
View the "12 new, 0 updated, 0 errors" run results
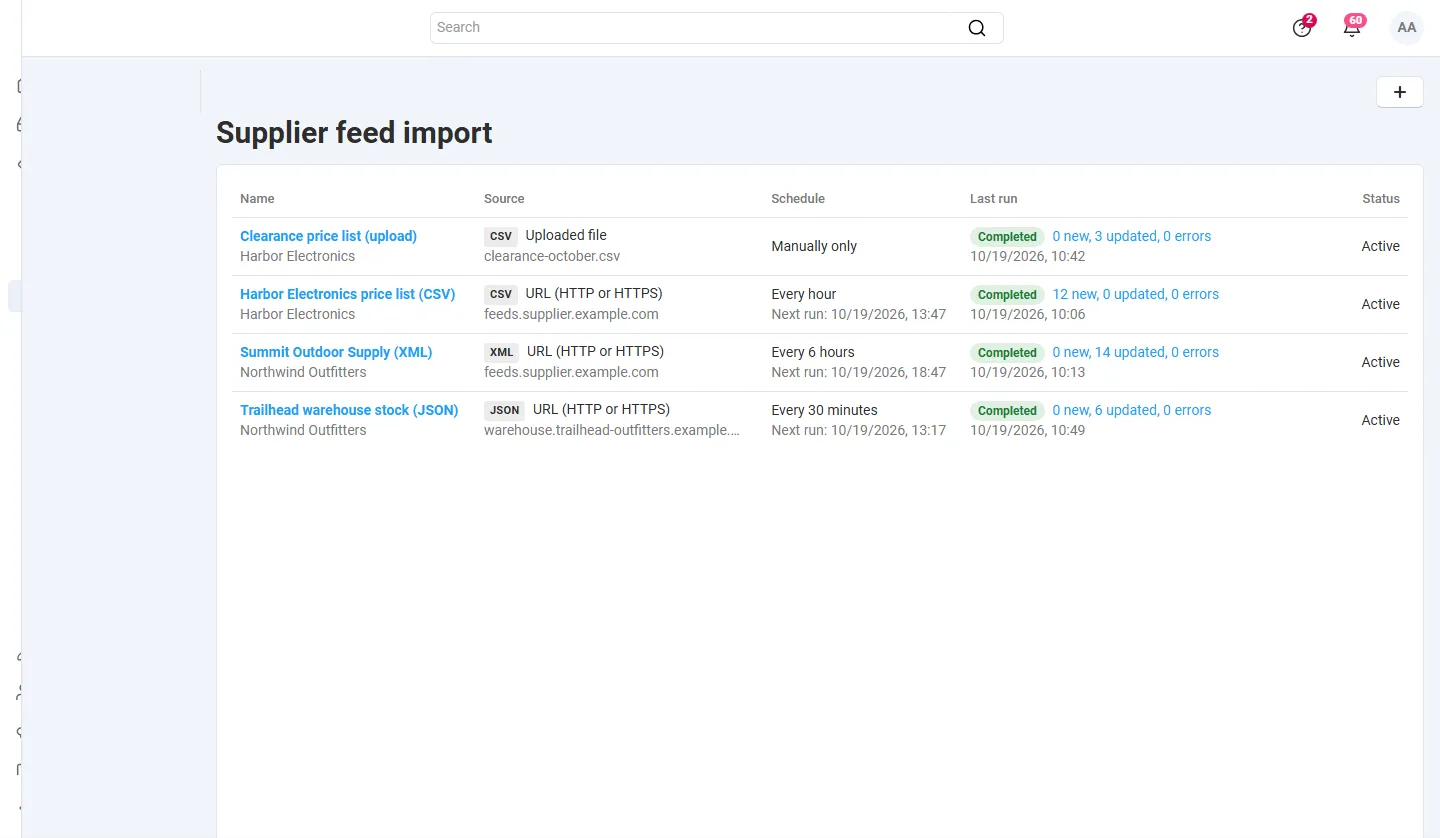click(1136, 294)
